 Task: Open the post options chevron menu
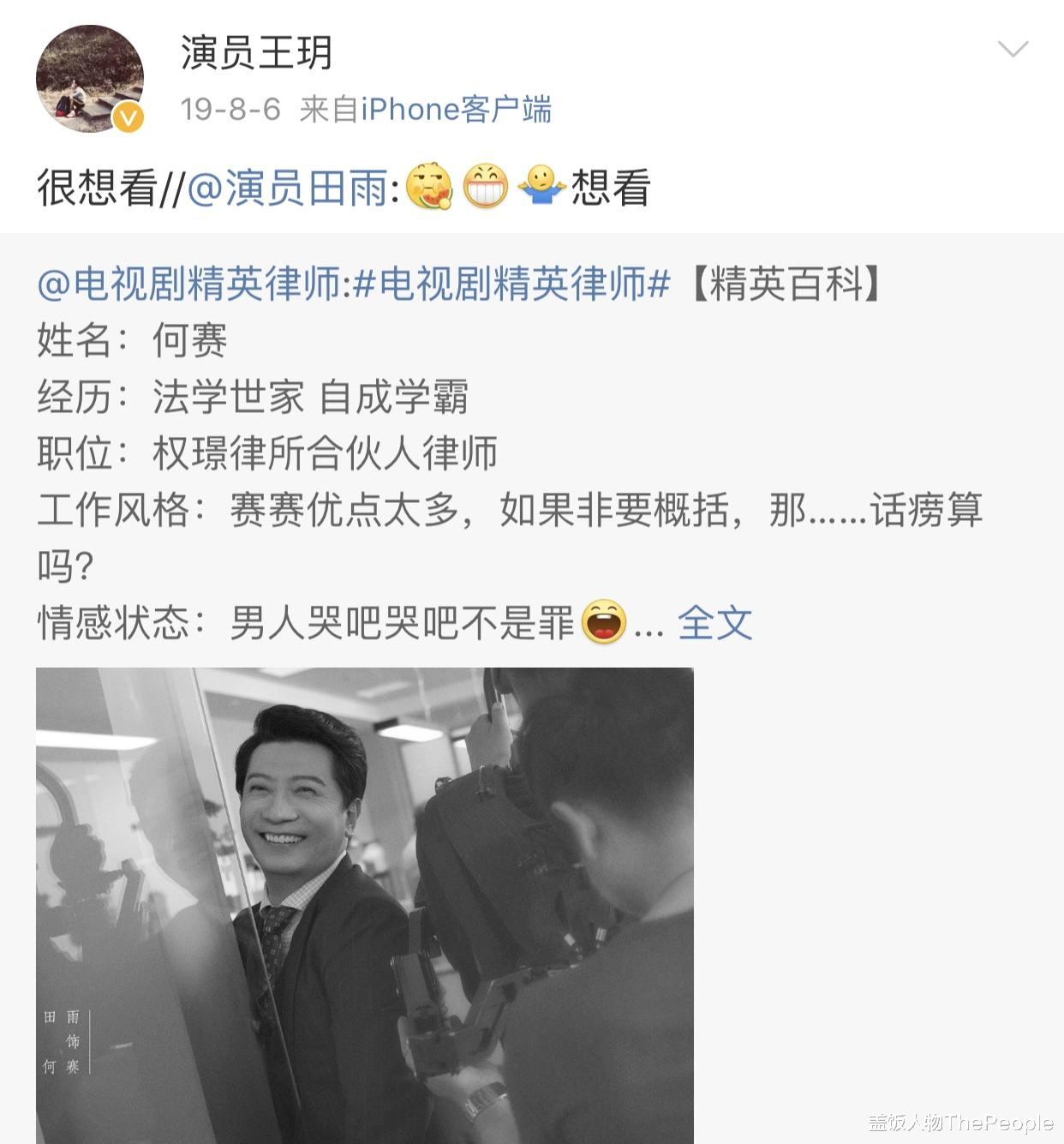pyautogui.click(x=1013, y=50)
